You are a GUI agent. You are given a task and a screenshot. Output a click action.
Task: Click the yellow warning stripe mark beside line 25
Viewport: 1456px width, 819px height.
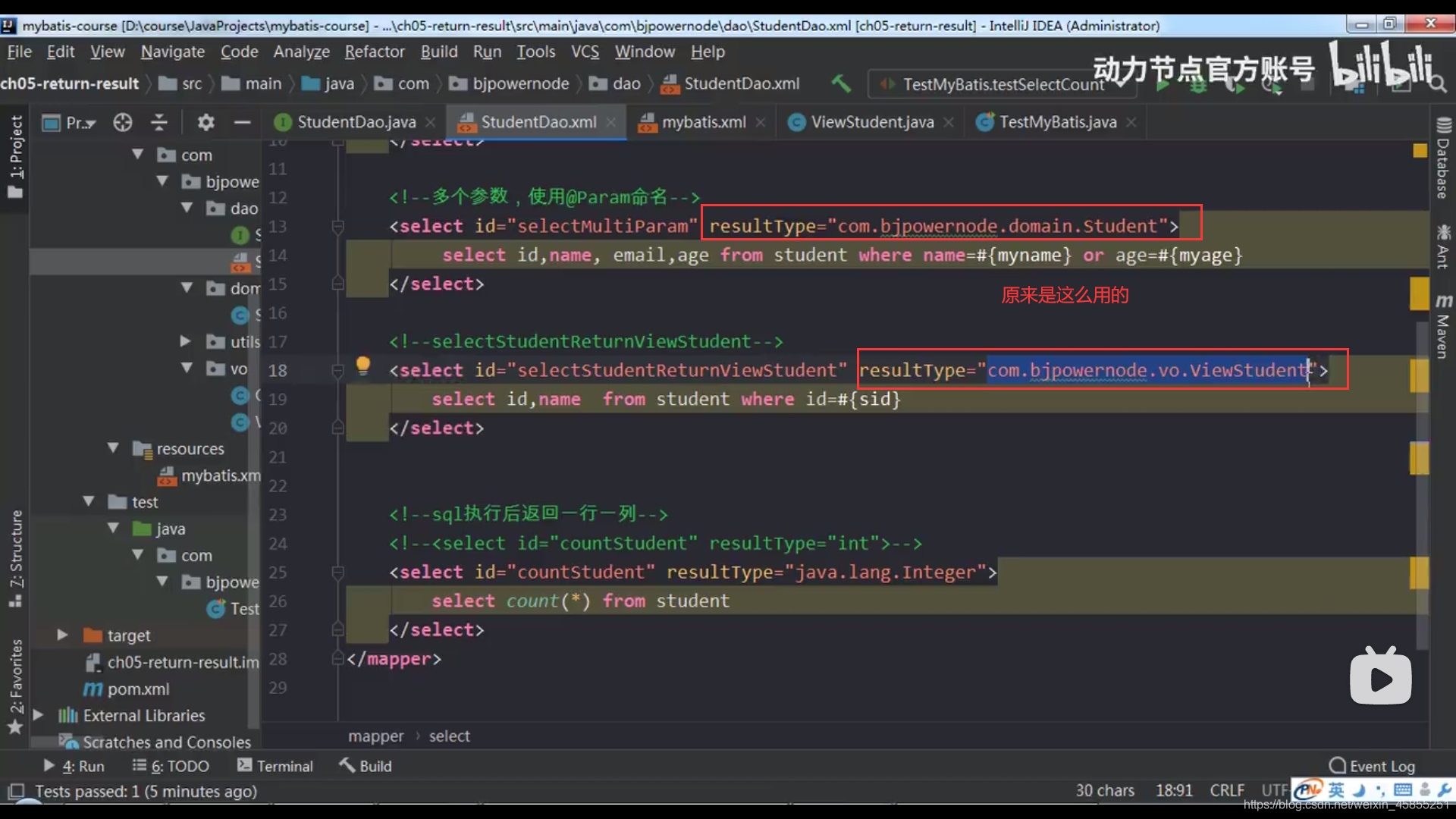click(1419, 573)
